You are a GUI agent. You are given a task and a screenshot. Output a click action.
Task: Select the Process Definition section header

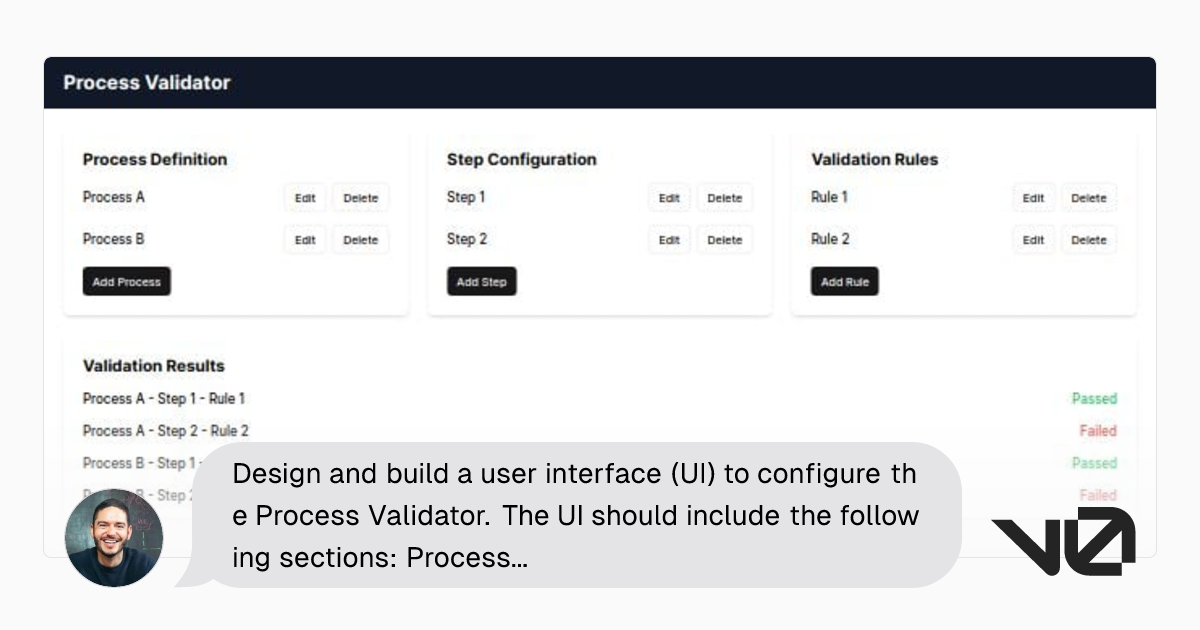click(155, 159)
